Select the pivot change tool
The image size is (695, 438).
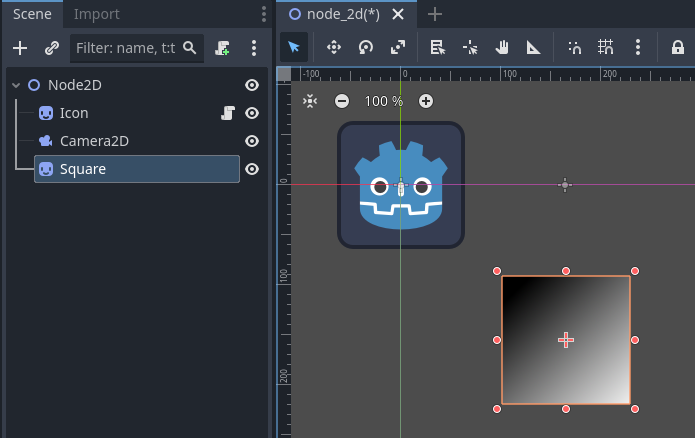(470, 47)
